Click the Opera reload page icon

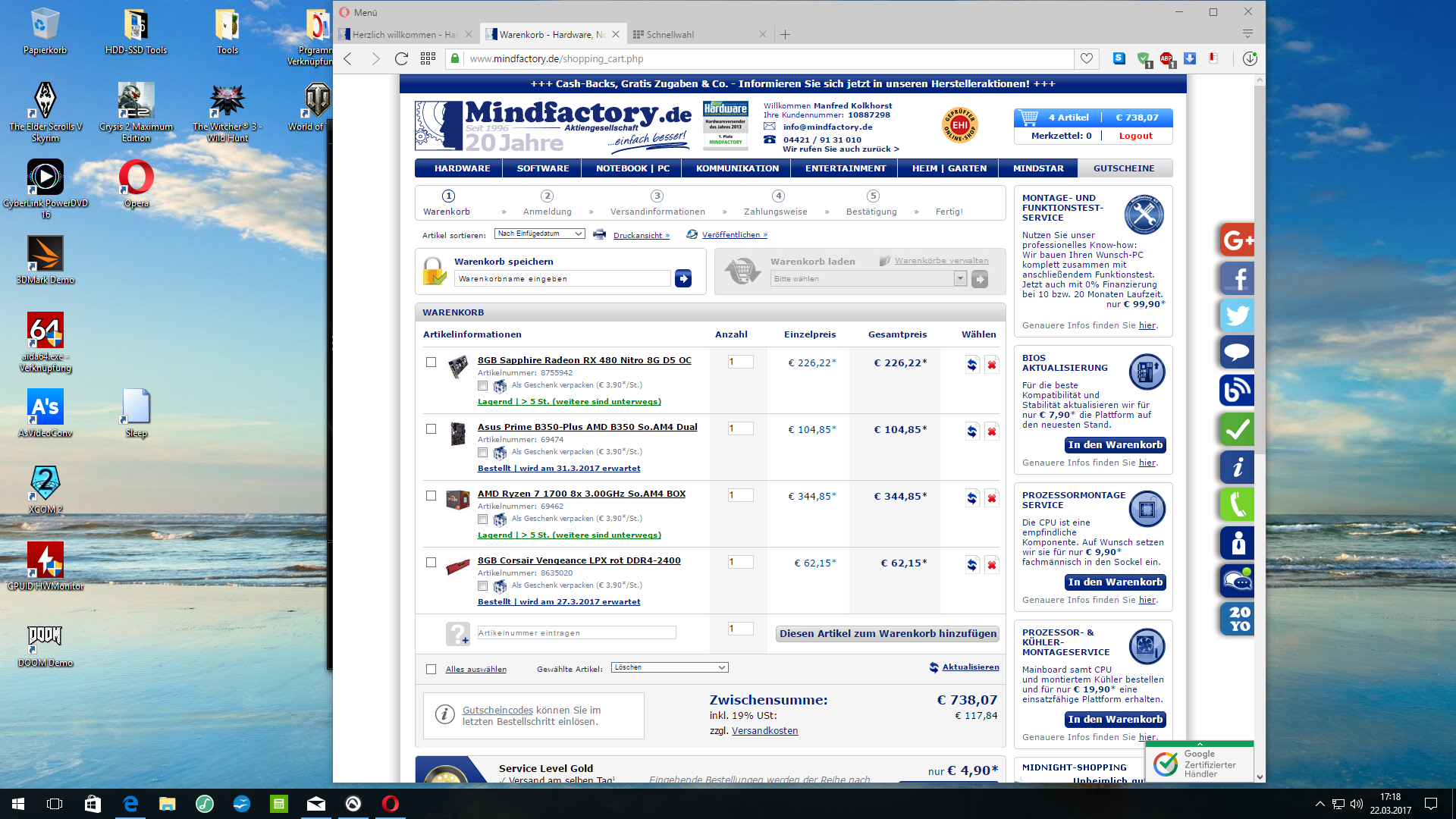click(x=401, y=58)
